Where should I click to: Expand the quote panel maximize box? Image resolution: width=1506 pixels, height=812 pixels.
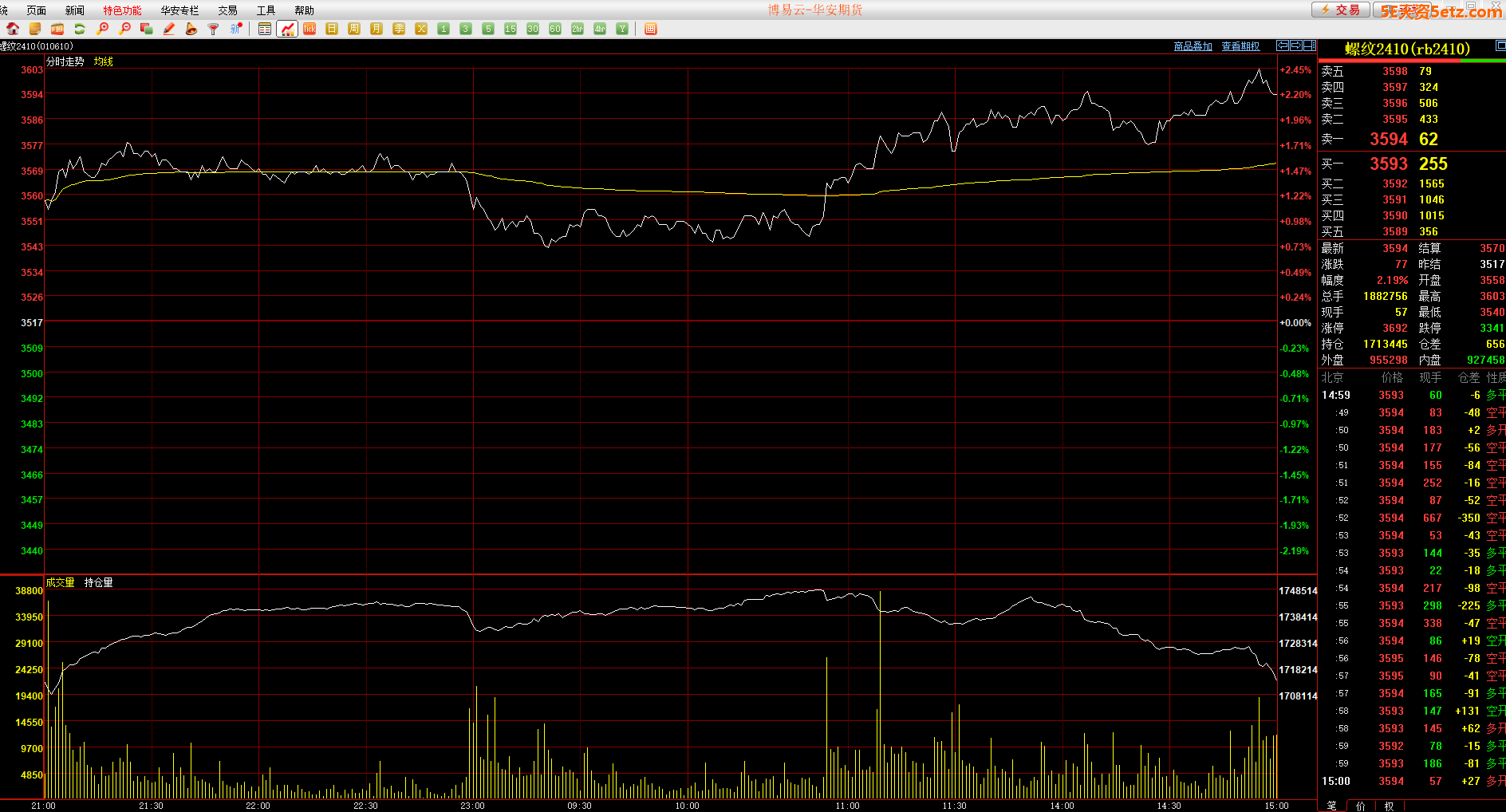pyautogui.click(x=1499, y=47)
